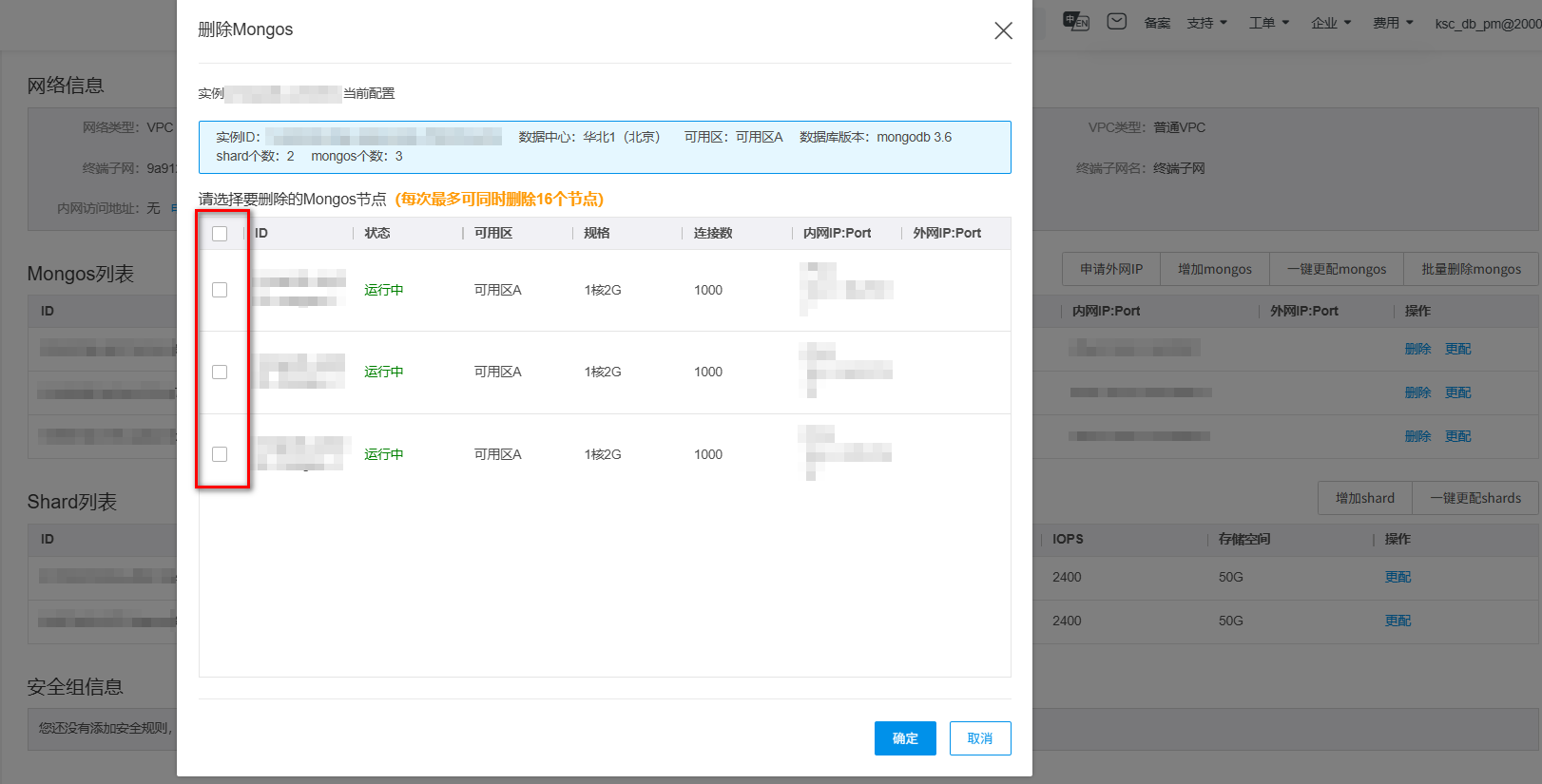The height and width of the screenshot is (784, 1542).
Task: Expand the 工单 dropdown menu
Action: tap(1268, 23)
